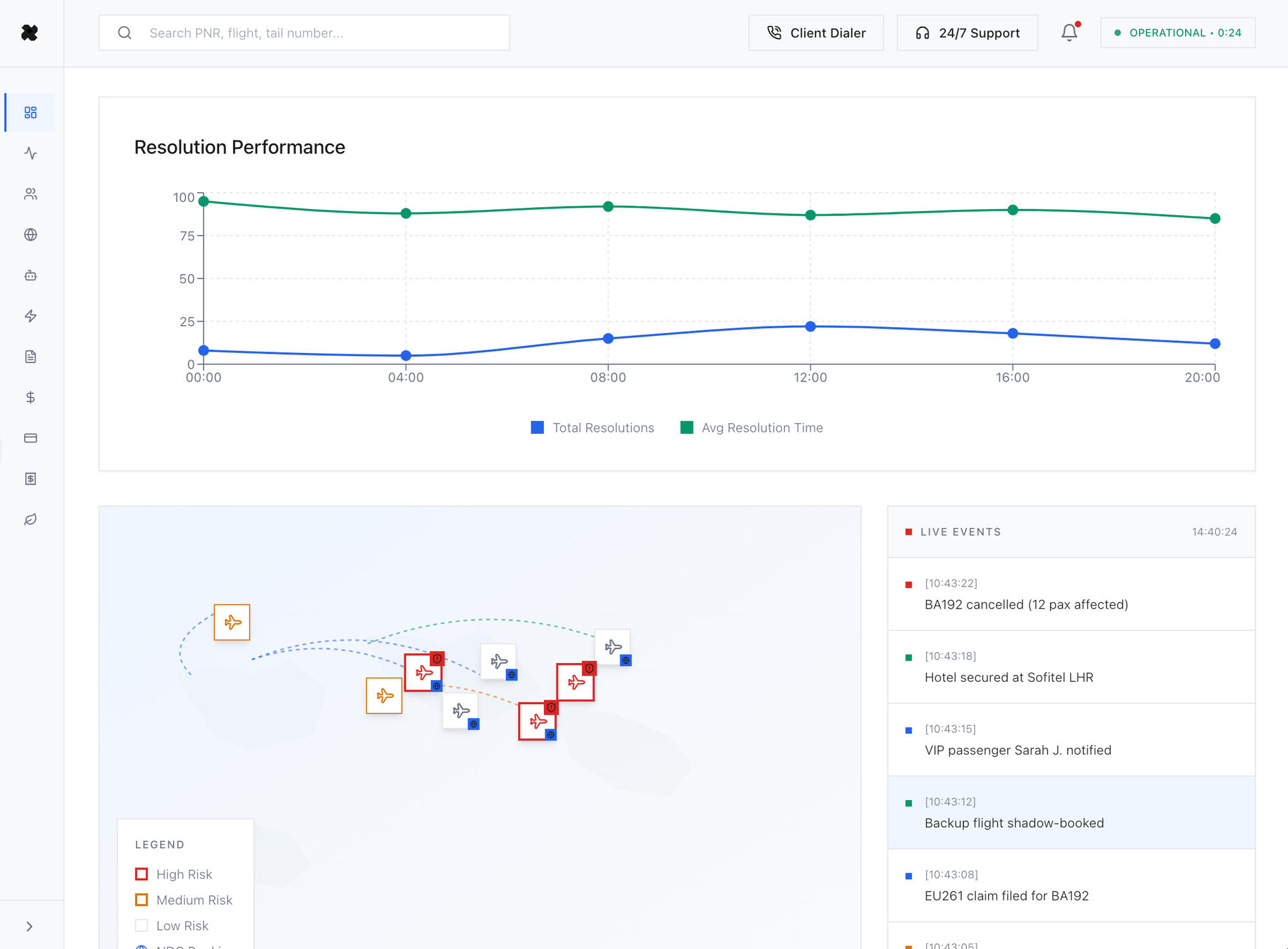Open the dollar sign sidebar icon
The width and height of the screenshot is (1288, 949).
(x=30, y=397)
